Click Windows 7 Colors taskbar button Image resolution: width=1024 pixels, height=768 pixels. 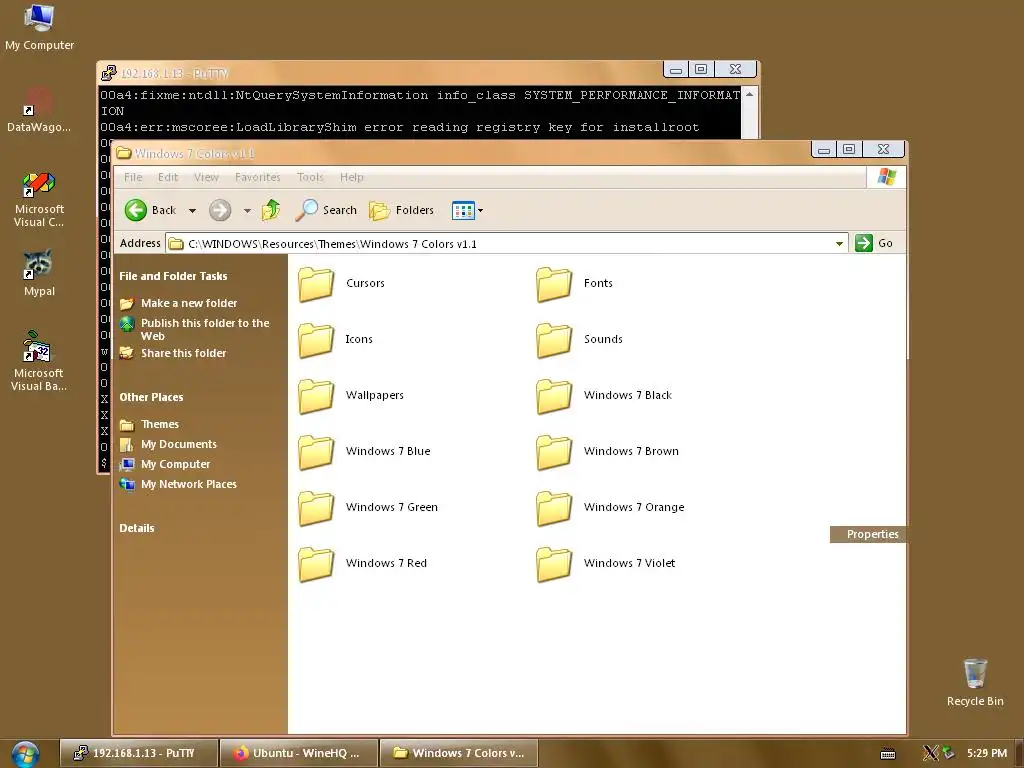tap(459, 753)
